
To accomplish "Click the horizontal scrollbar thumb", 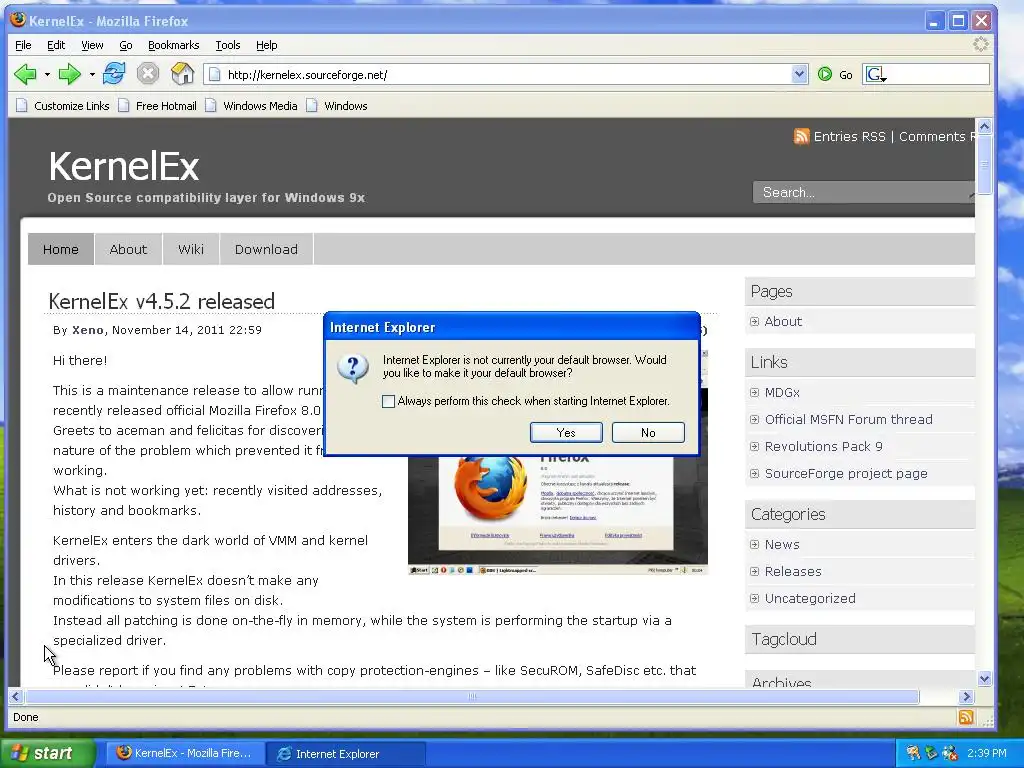I will point(472,696).
